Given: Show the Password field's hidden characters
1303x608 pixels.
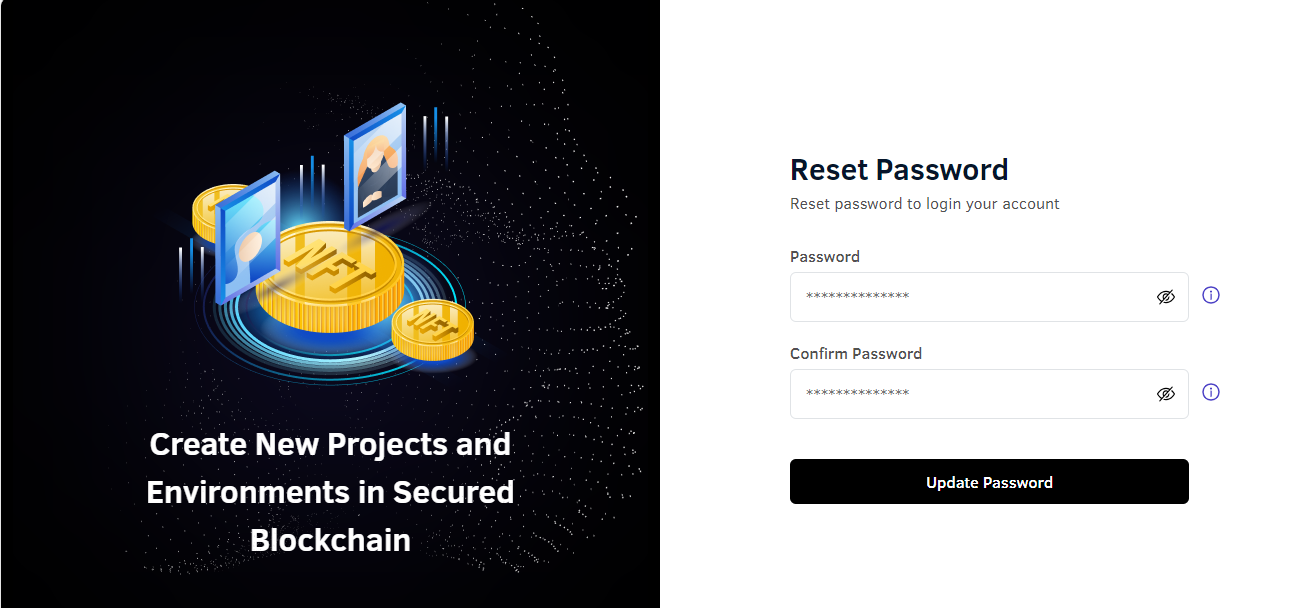Looking at the screenshot, I should (1165, 297).
